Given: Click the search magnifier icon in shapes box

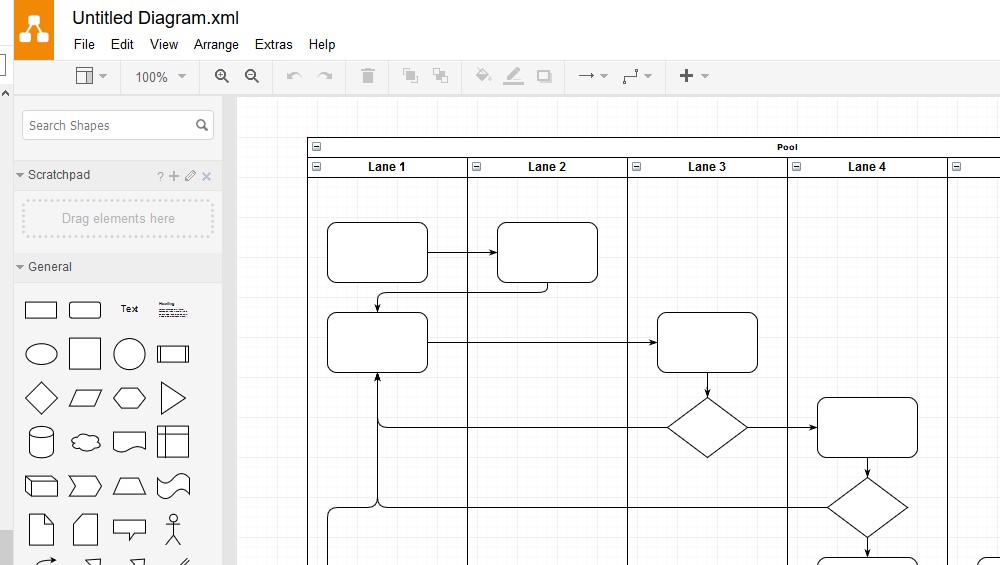Looking at the screenshot, I should (202, 125).
